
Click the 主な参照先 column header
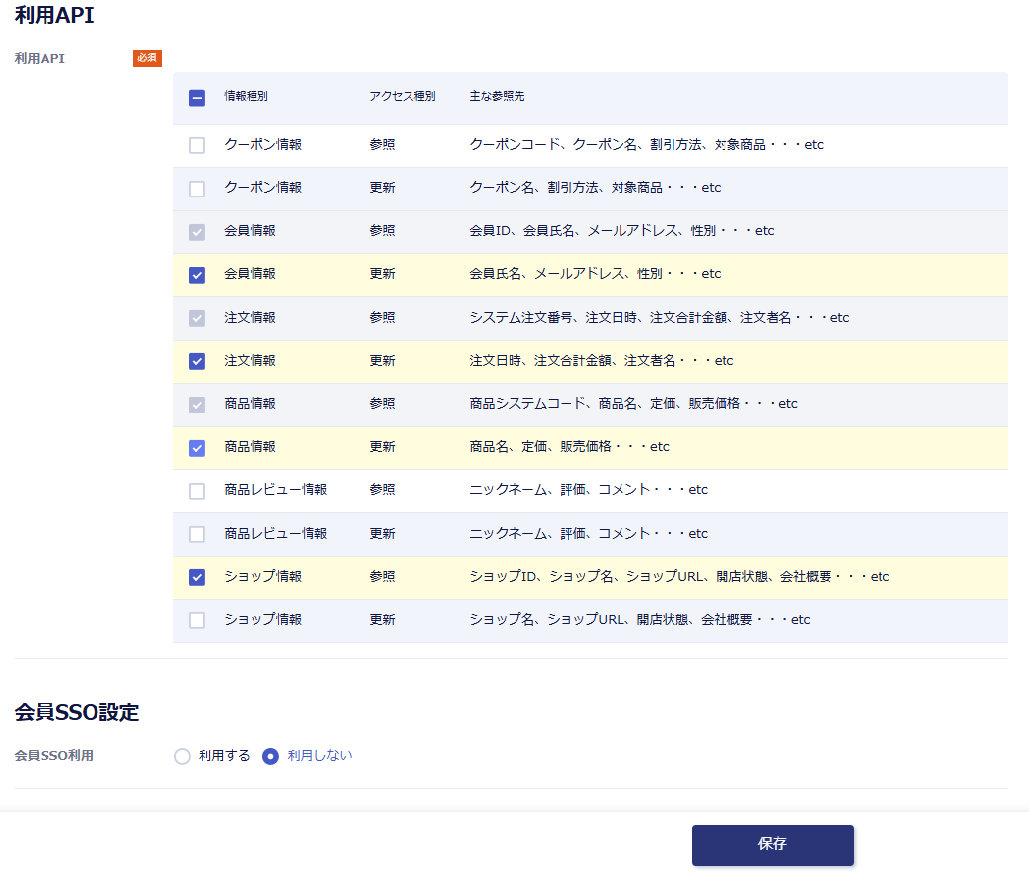point(497,96)
